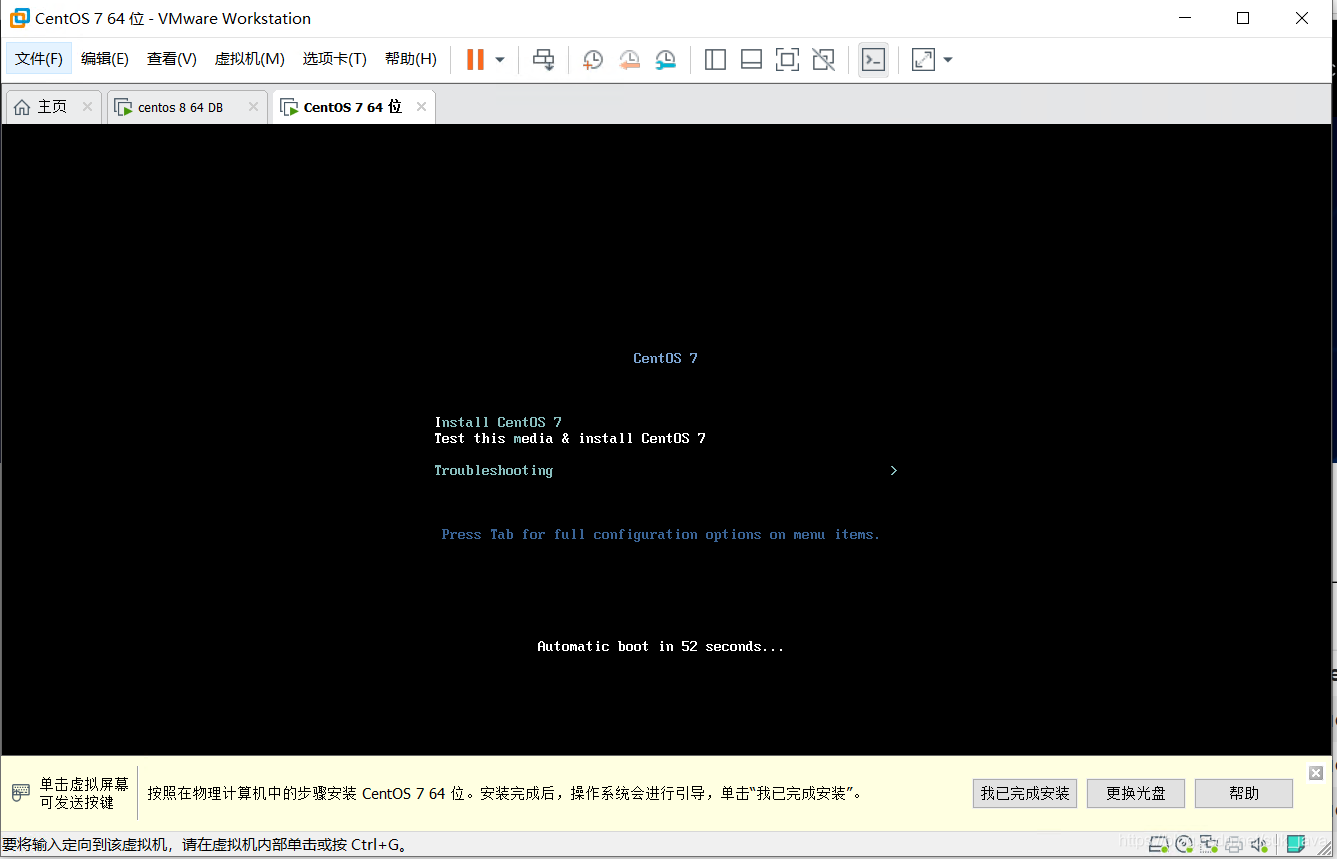Click the CentOS 7 boot menu title
This screenshot has width=1337, height=859.
pos(665,358)
